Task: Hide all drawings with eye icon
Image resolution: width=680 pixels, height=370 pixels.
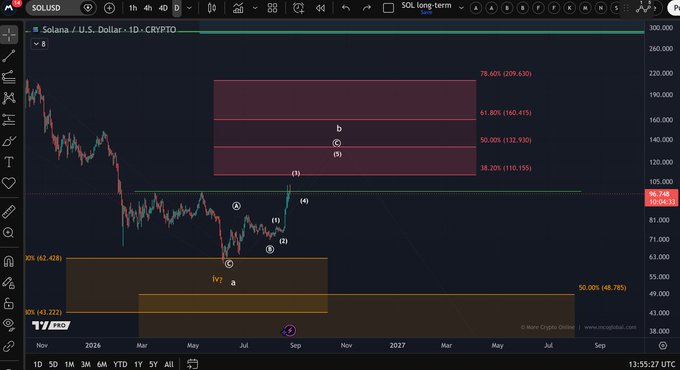Action: [x=9, y=324]
